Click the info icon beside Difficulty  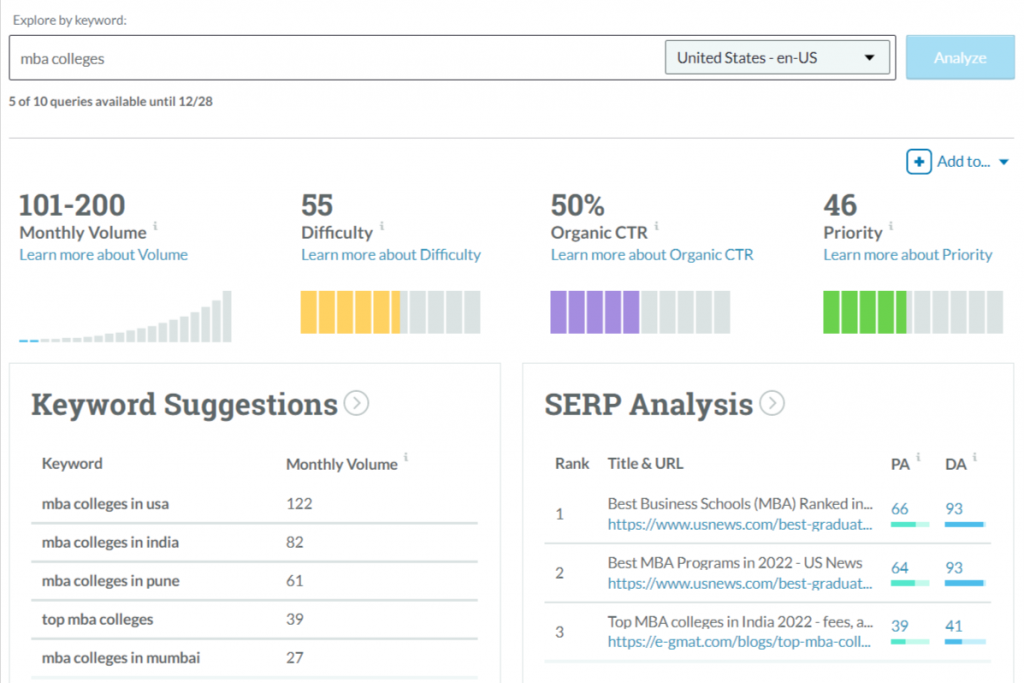382,226
